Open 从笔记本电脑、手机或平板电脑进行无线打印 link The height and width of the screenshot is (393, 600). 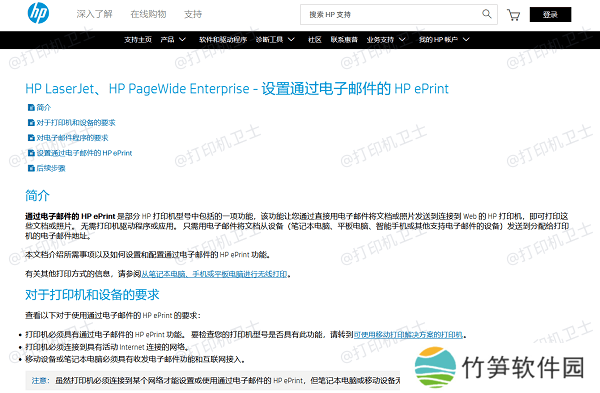(x=214, y=274)
